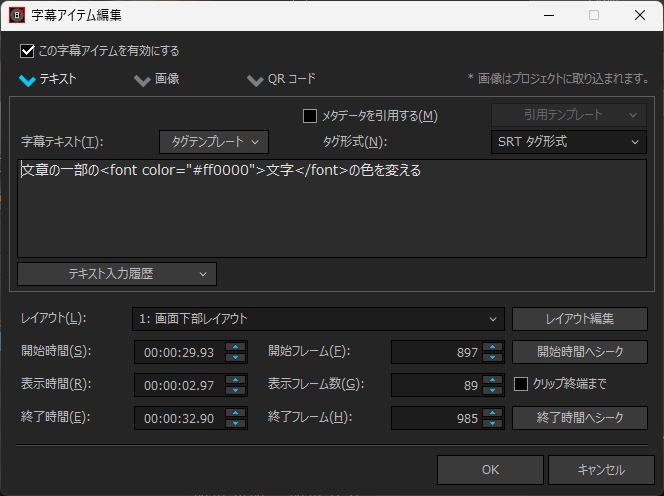Open the テキスト入力履歴 dropdown
This screenshot has height=496, width=664.
(x=117, y=274)
